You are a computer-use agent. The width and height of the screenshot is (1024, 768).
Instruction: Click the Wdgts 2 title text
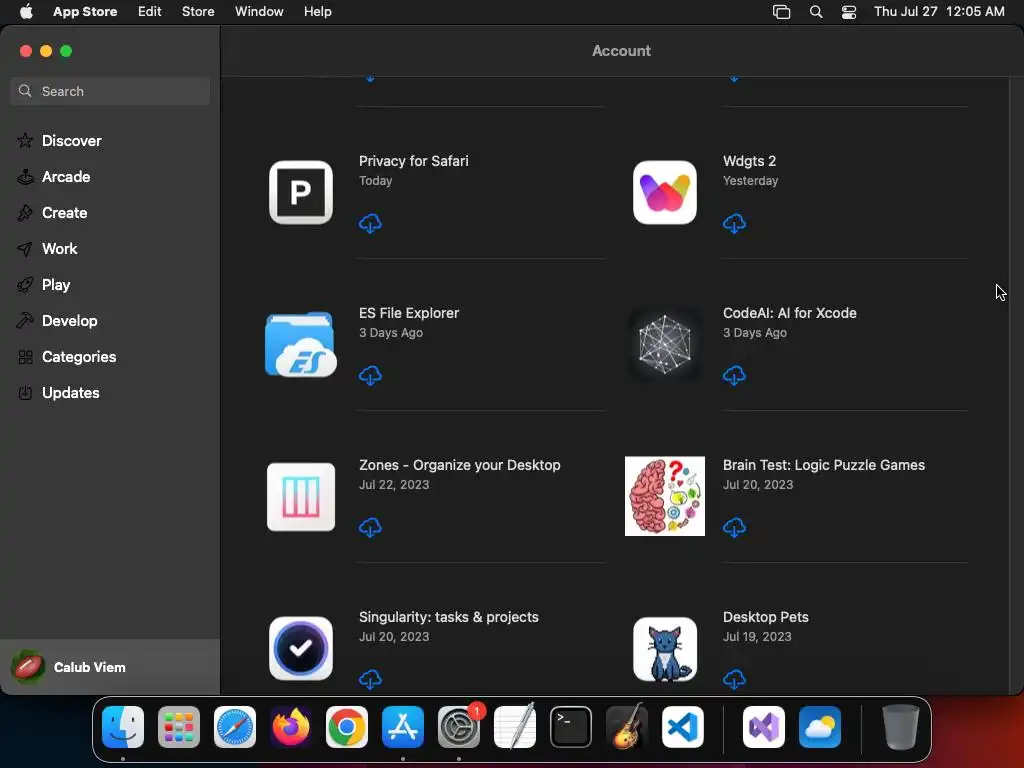pos(749,161)
